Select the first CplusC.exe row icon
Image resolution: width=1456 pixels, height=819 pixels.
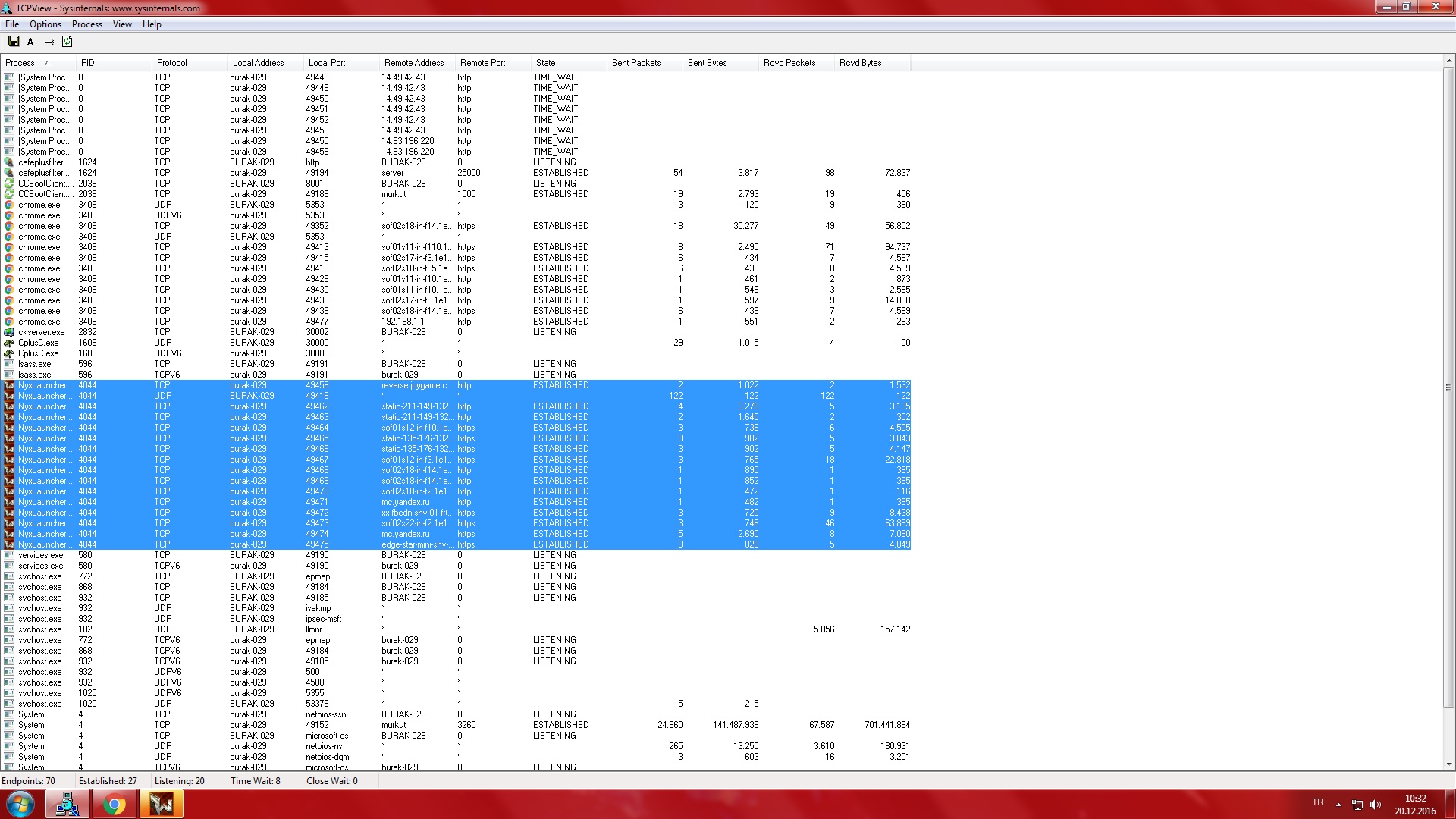tap(9, 343)
